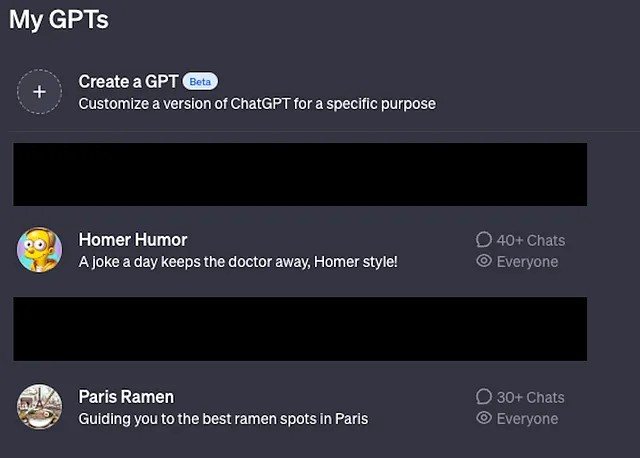The height and width of the screenshot is (458, 640).
Task: Click the Paris ramen spots description text
Action: [223, 419]
